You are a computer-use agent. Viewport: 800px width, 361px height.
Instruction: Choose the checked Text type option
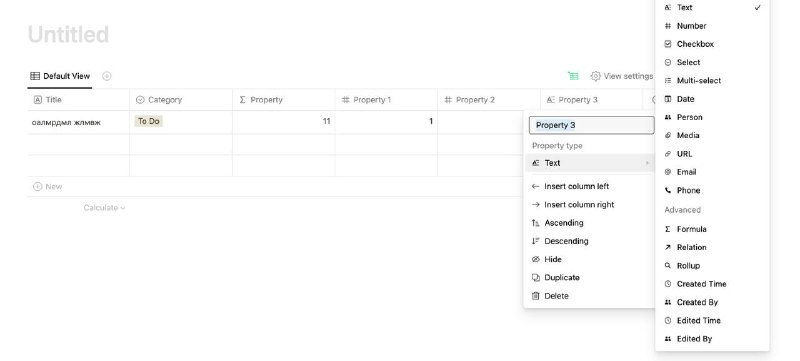pos(712,8)
